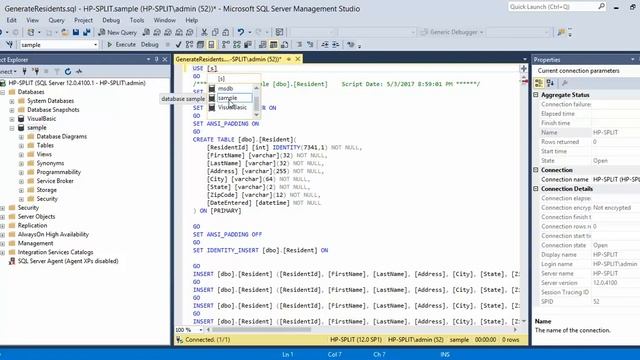Click the Save icon in the toolbar
Screen dimensions: 640x360
tap(76, 32)
